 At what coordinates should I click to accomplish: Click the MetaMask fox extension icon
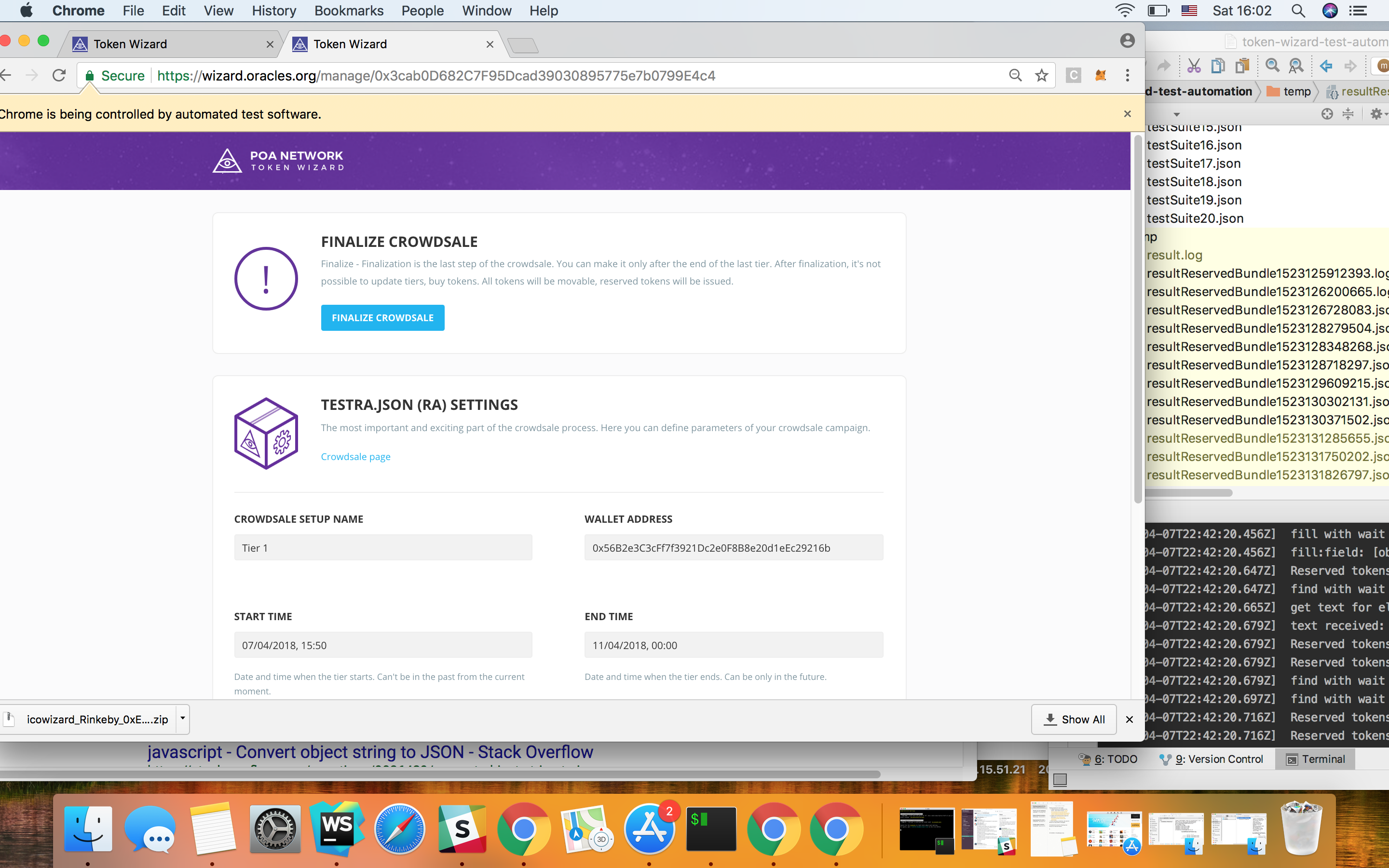point(1100,75)
